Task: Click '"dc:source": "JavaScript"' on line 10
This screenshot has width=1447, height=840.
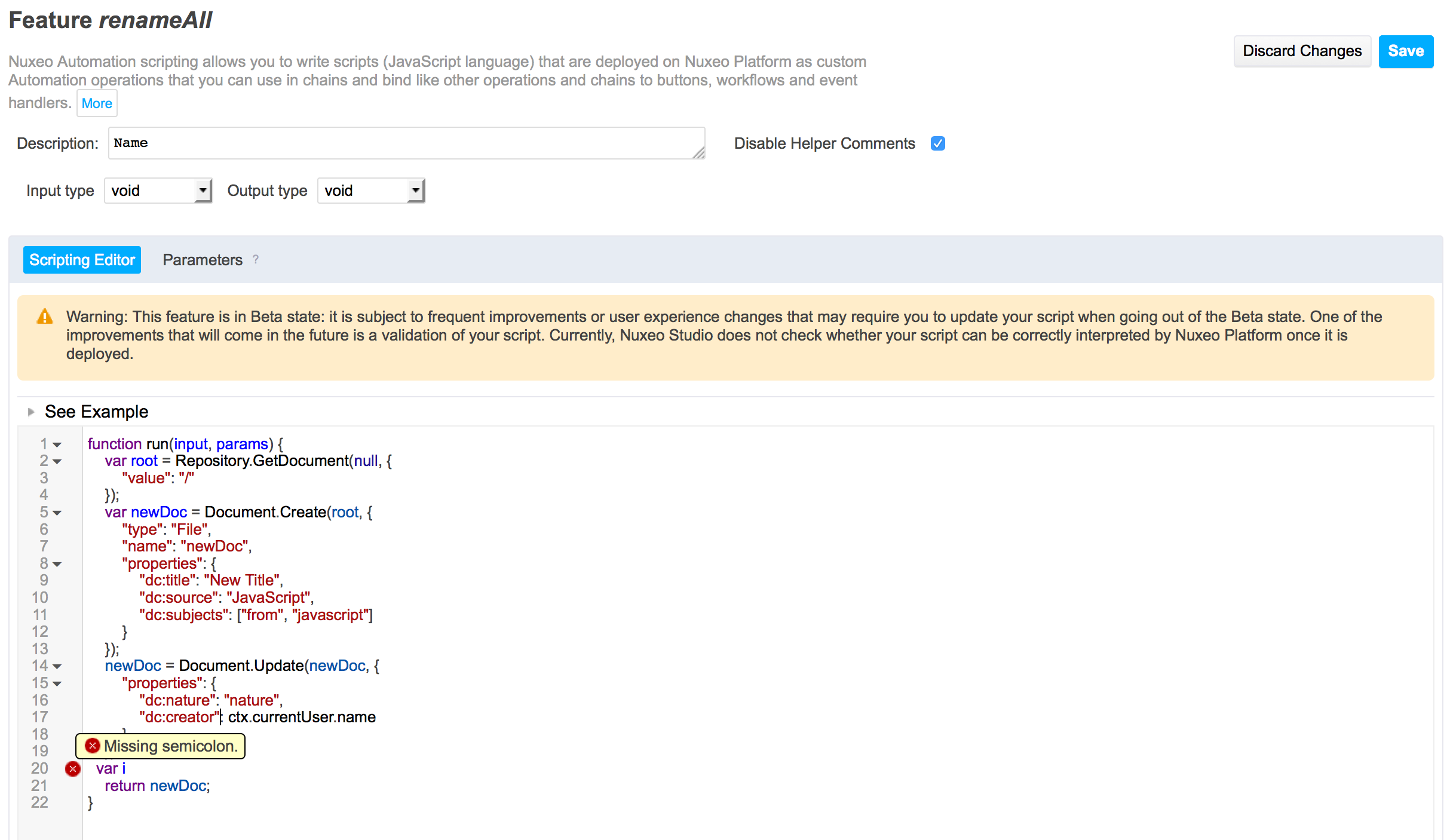Action: click(225, 597)
